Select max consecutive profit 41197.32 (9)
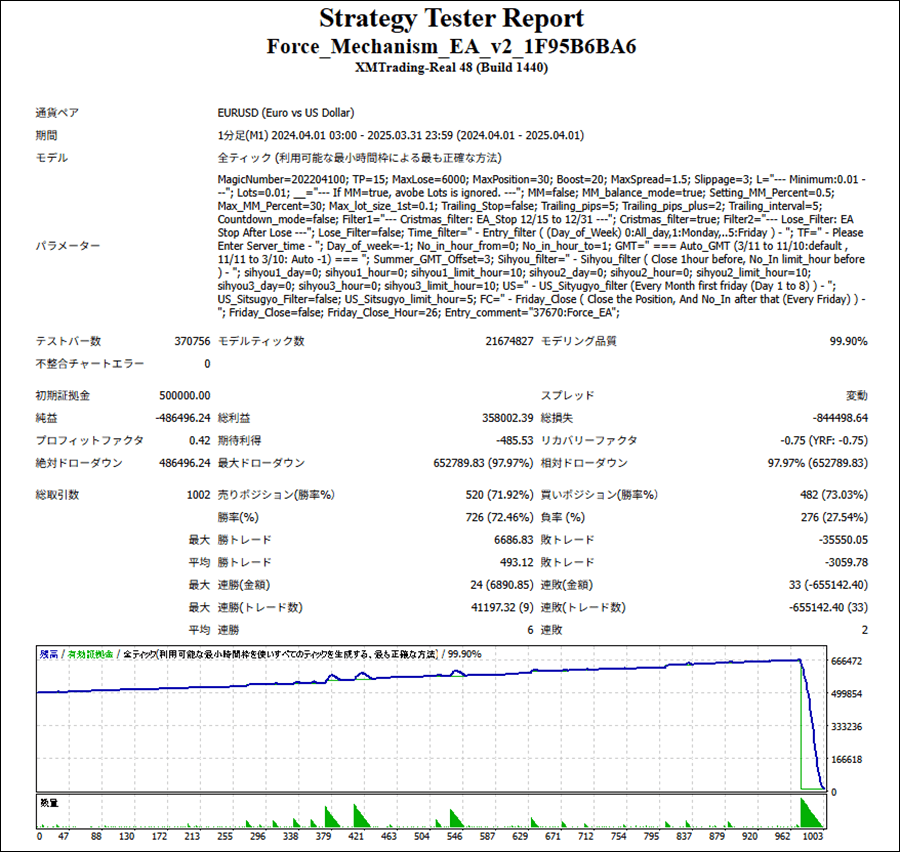The width and height of the screenshot is (900, 852). coord(502,607)
